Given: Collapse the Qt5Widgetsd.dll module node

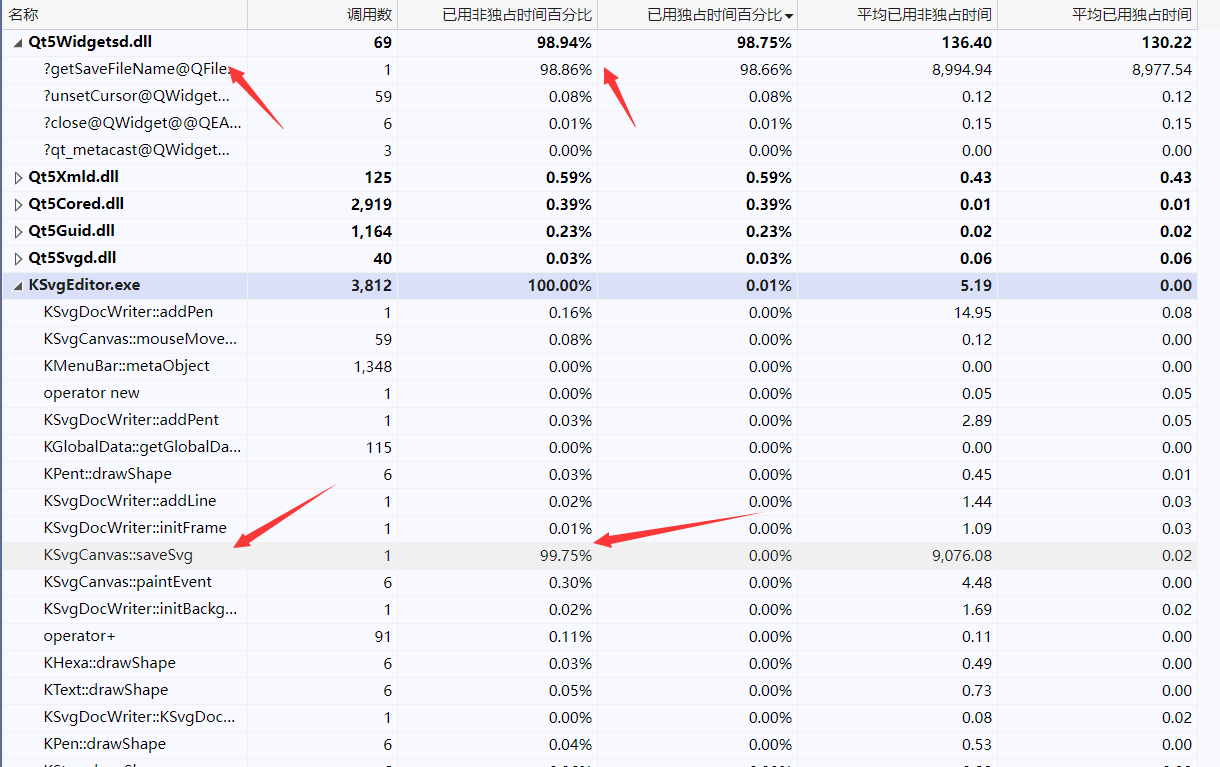Looking at the screenshot, I should 18,43.
